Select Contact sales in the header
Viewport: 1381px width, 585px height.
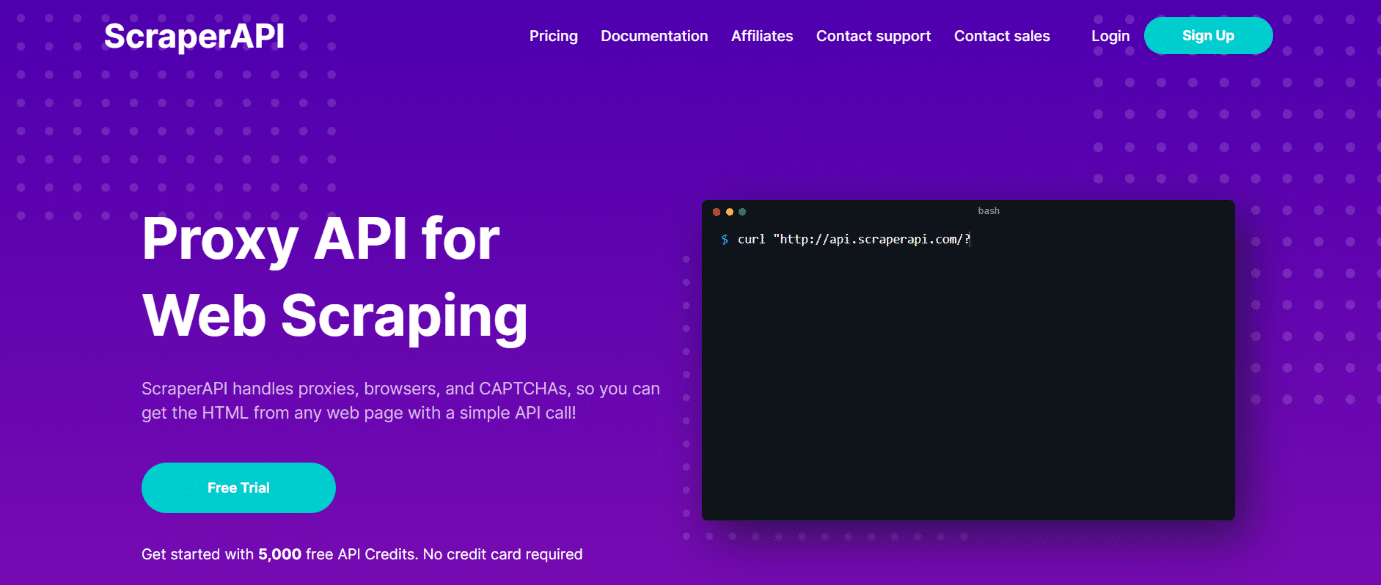click(x=1002, y=36)
